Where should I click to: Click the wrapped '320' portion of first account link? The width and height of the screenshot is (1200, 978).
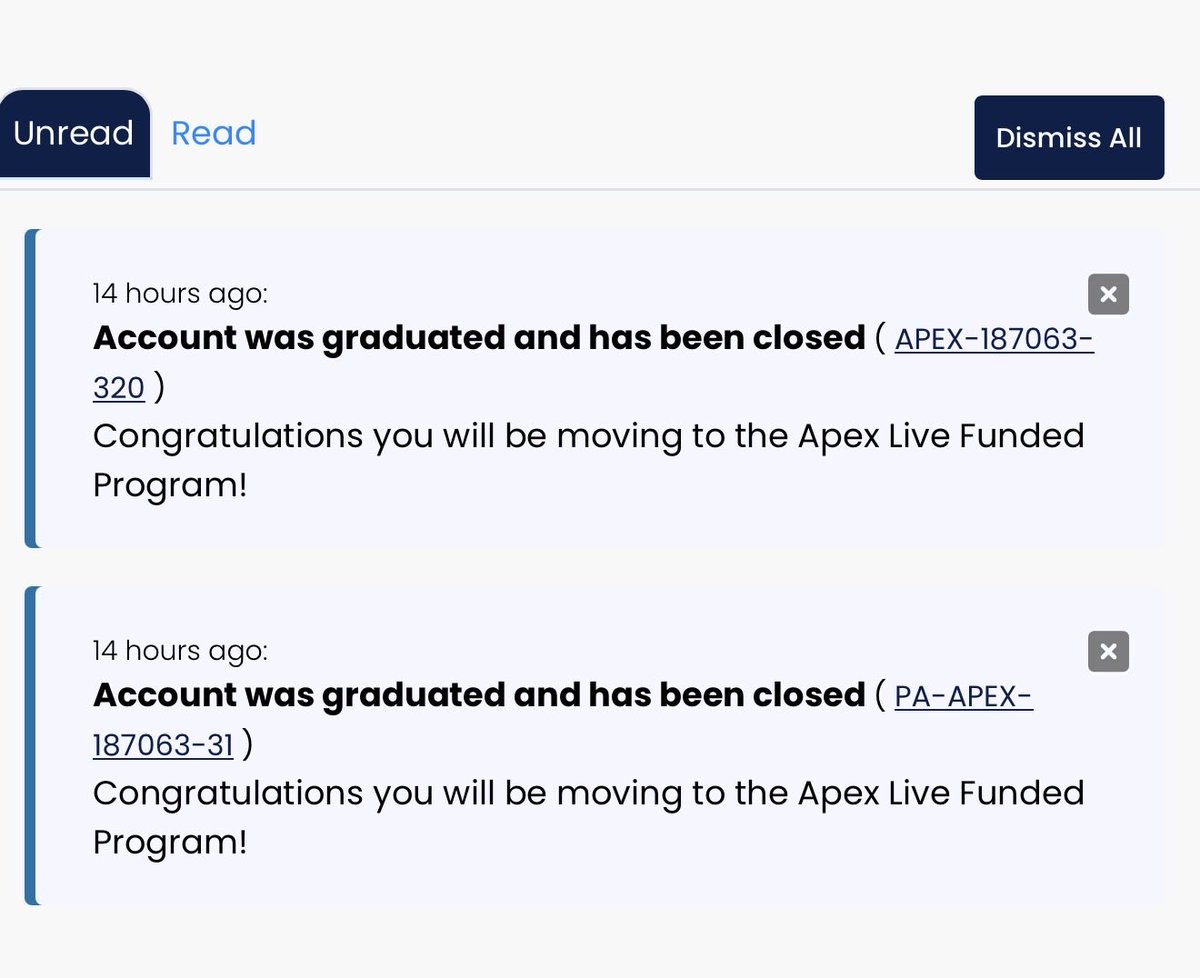(119, 388)
